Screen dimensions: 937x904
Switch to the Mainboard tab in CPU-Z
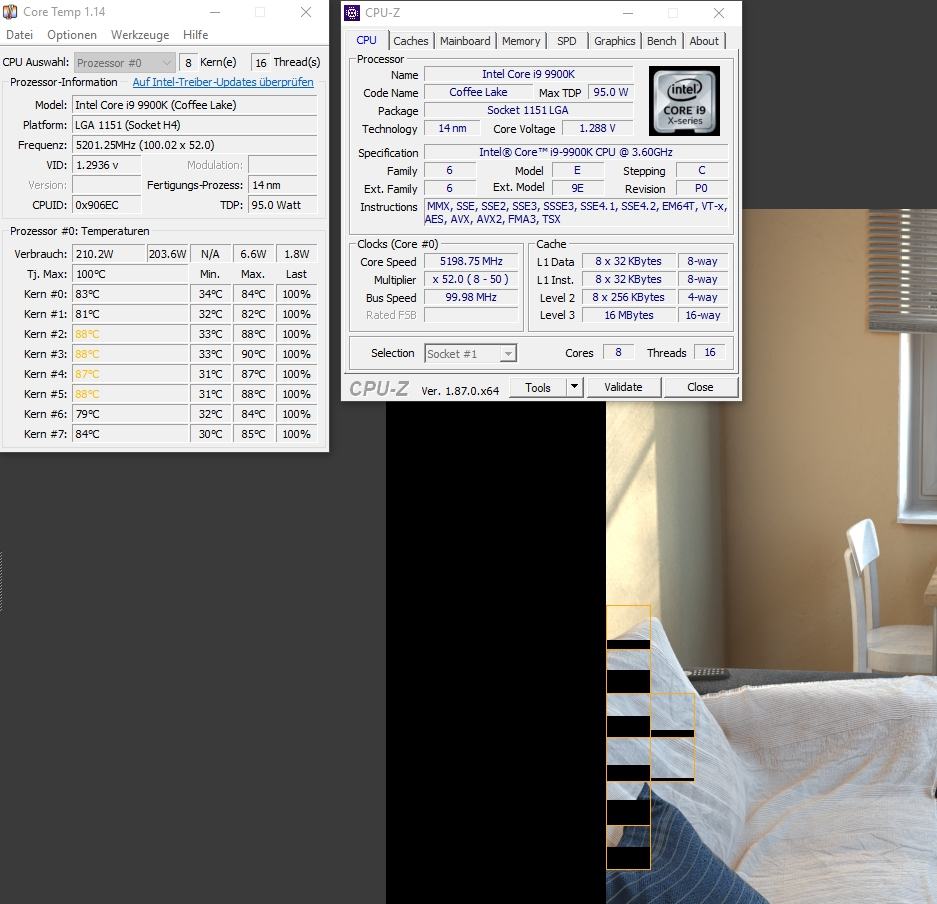point(465,41)
